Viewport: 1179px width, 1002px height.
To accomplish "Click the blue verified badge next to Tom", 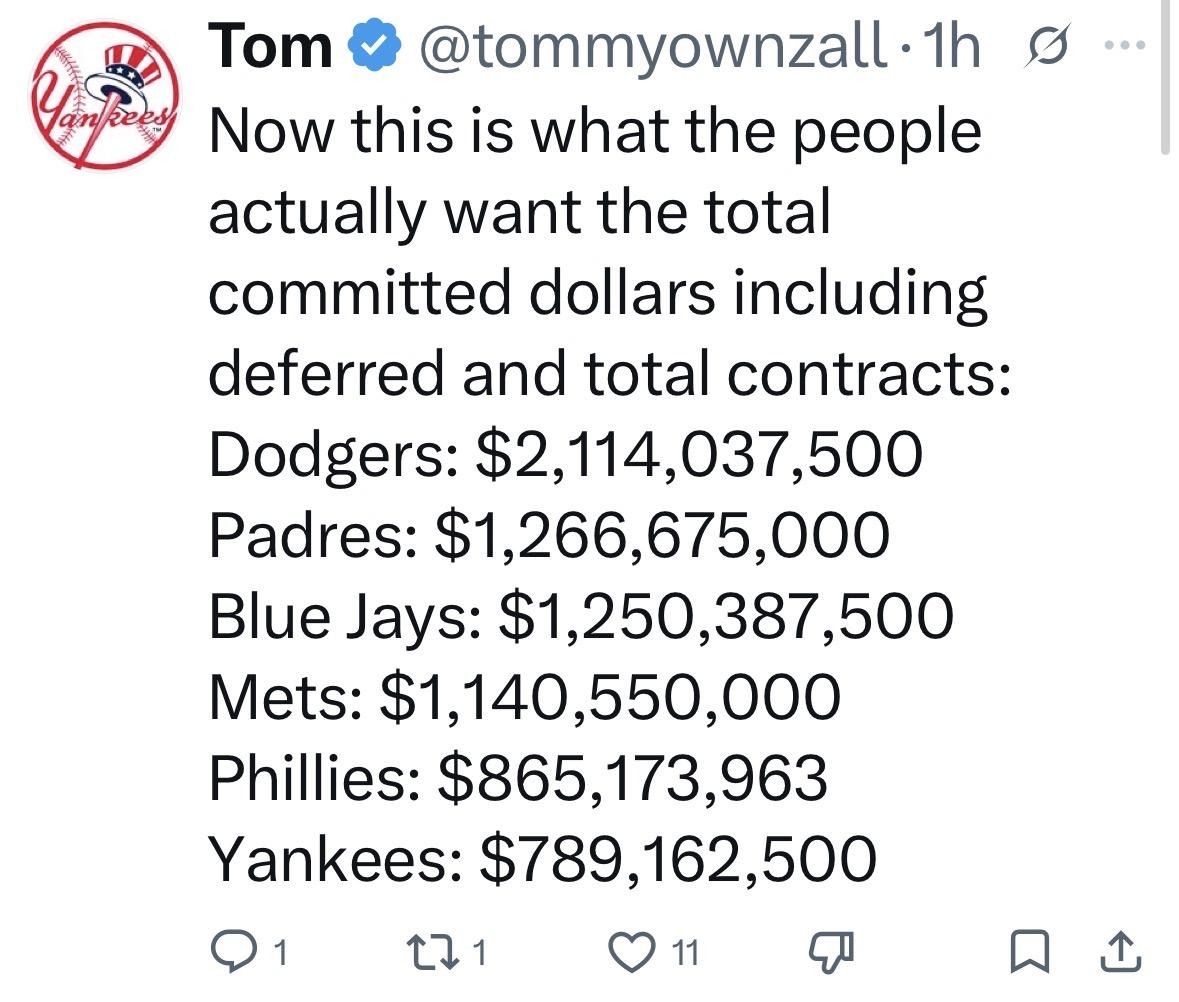I will pos(367,48).
